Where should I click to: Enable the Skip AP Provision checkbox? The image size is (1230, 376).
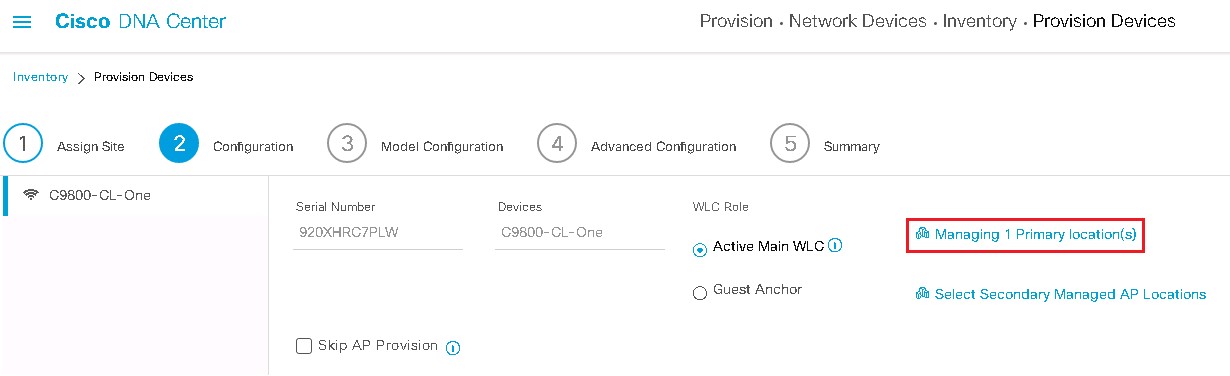pyautogui.click(x=305, y=346)
